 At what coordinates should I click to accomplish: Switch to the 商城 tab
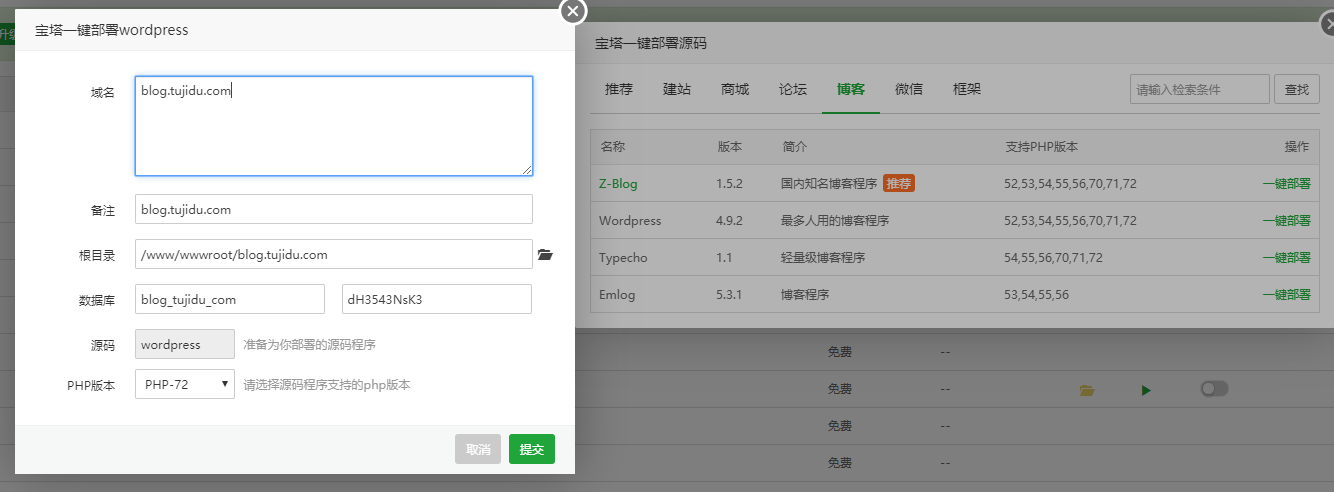pos(735,89)
